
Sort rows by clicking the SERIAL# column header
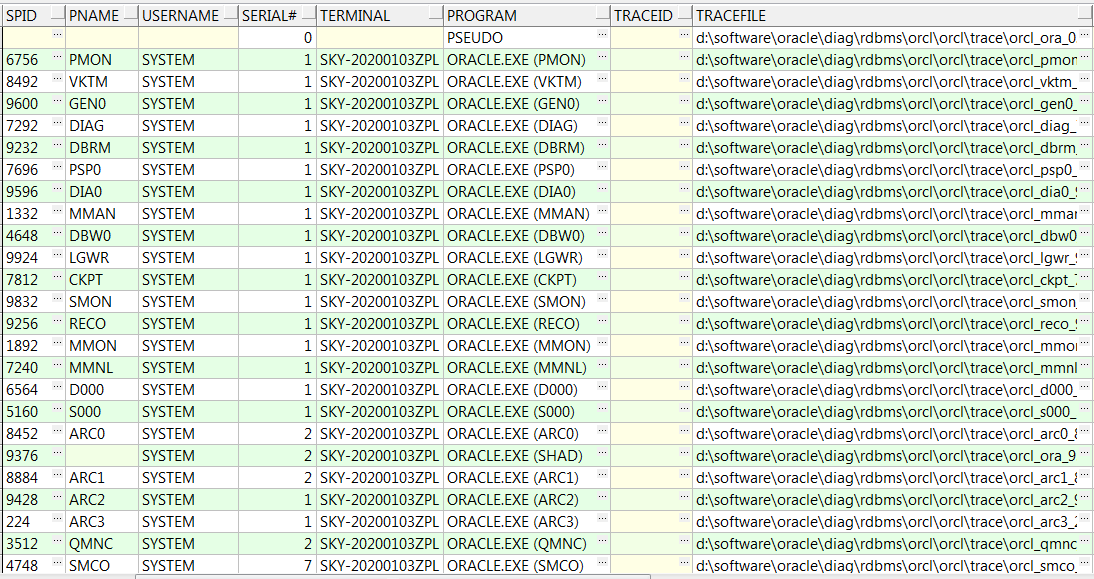[x=270, y=15]
